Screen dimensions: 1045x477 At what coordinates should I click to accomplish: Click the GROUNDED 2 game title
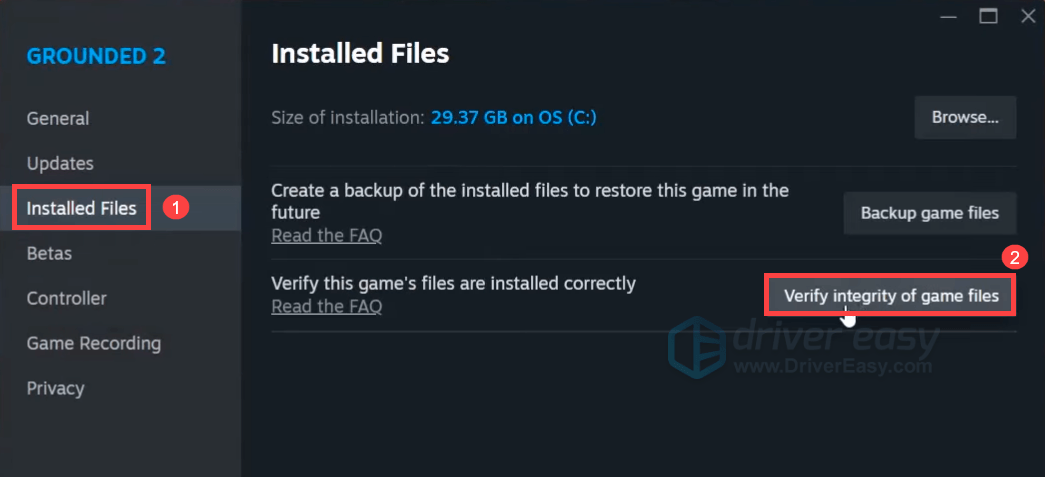point(96,55)
